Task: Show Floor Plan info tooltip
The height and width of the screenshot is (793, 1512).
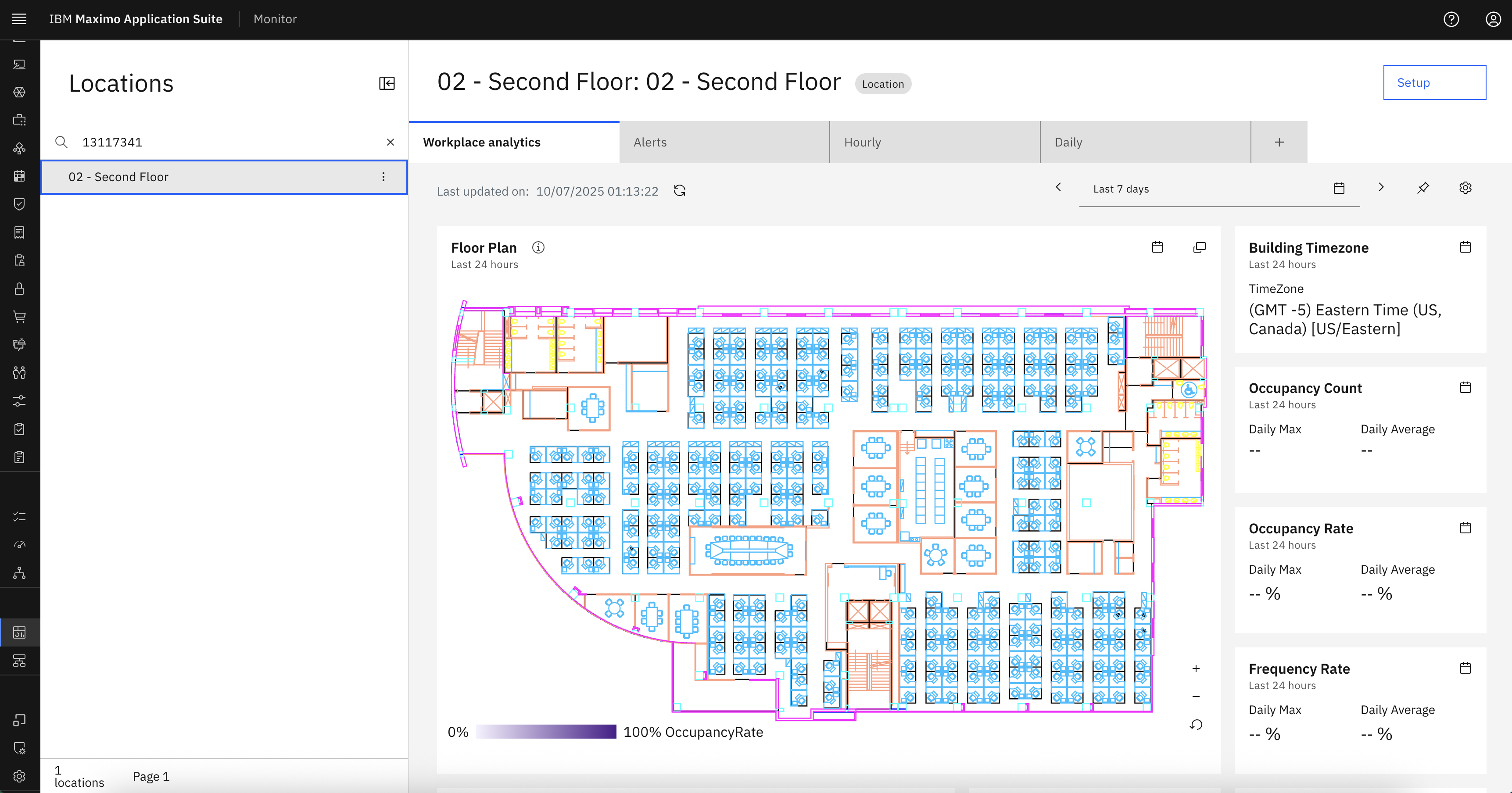Action: click(x=538, y=247)
